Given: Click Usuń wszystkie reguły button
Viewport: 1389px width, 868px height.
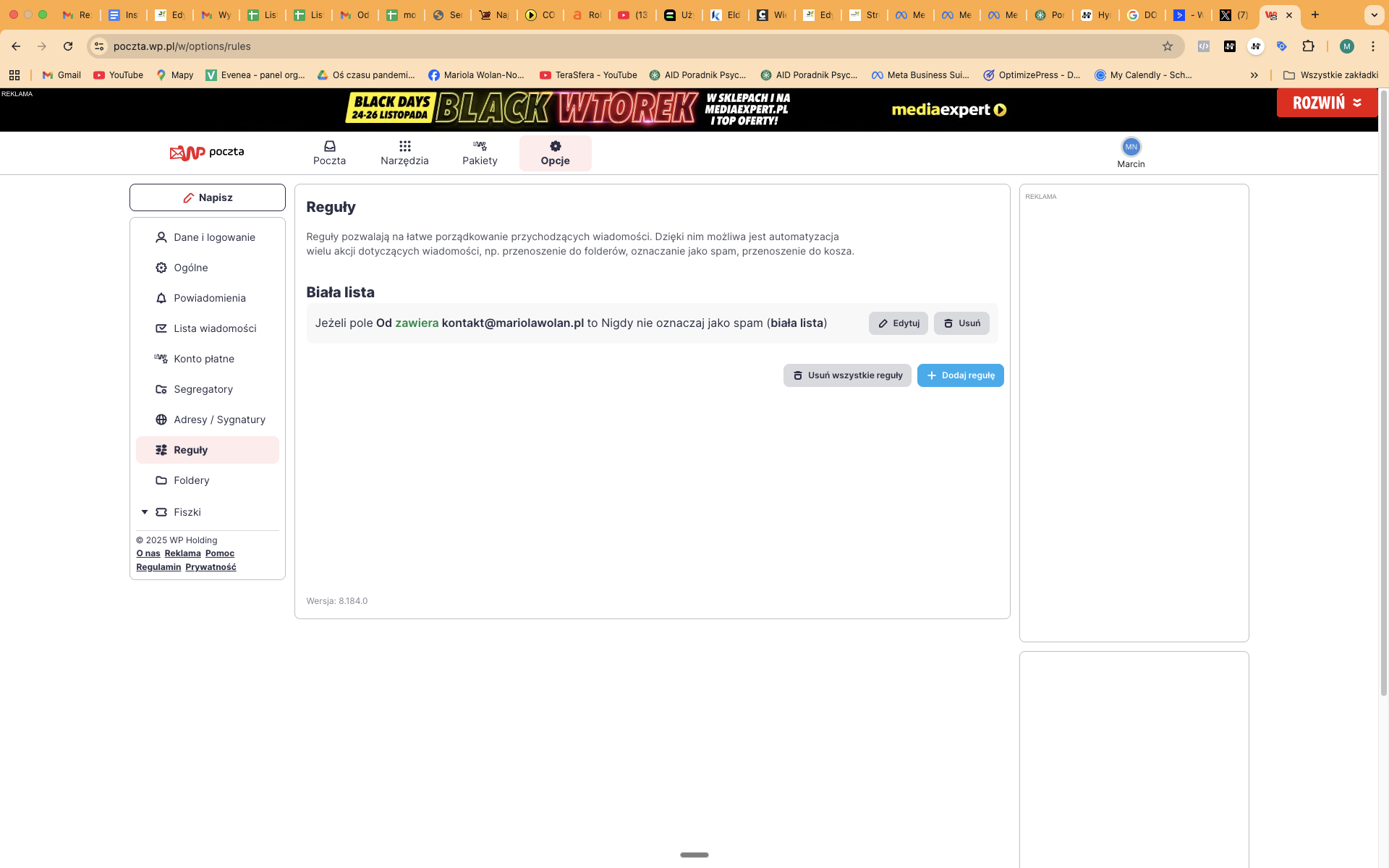Looking at the screenshot, I should 846,375.
